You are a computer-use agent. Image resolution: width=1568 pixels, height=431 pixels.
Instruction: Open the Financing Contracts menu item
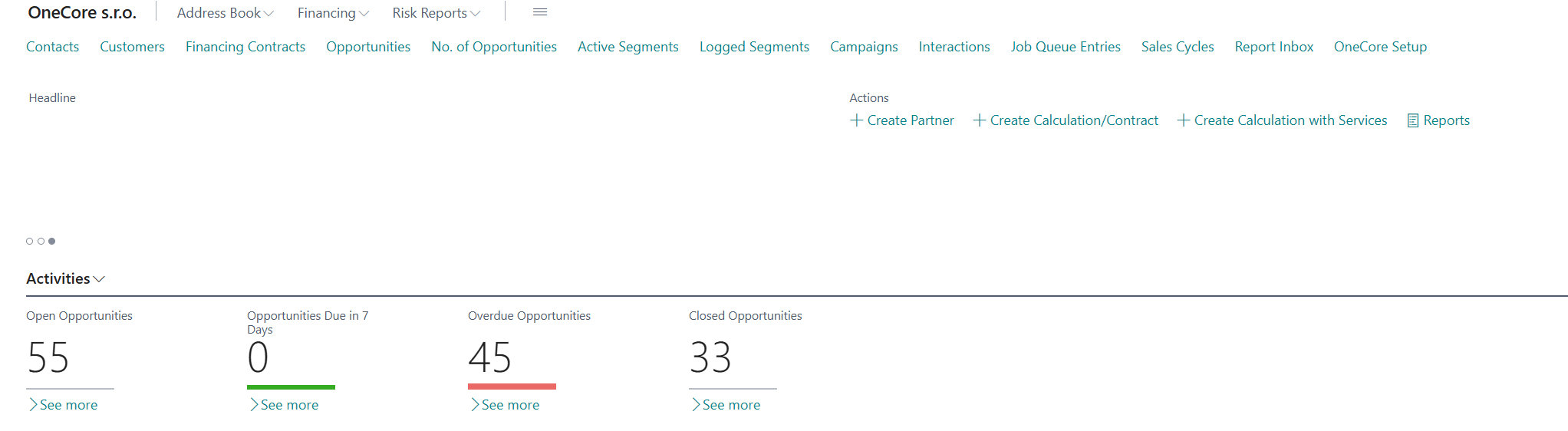tap(245, 47)
